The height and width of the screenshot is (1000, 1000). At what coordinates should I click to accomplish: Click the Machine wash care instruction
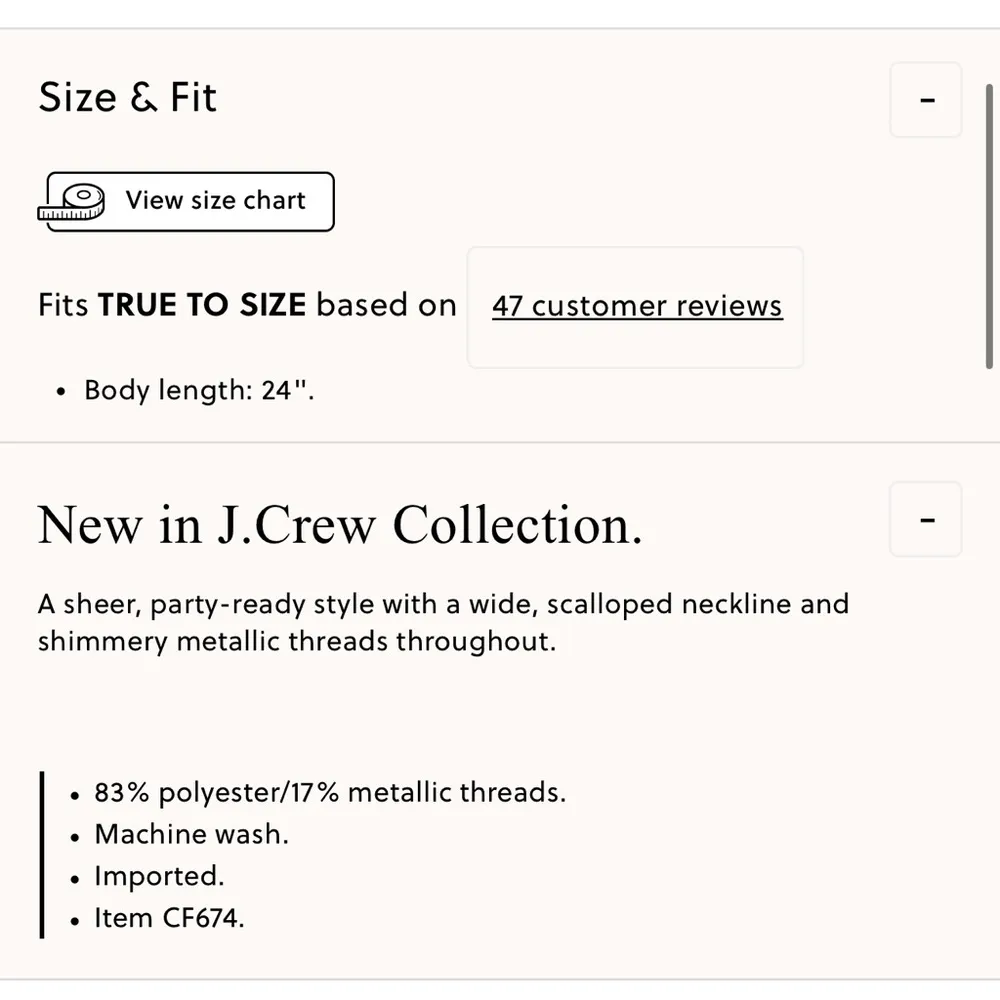190,834
